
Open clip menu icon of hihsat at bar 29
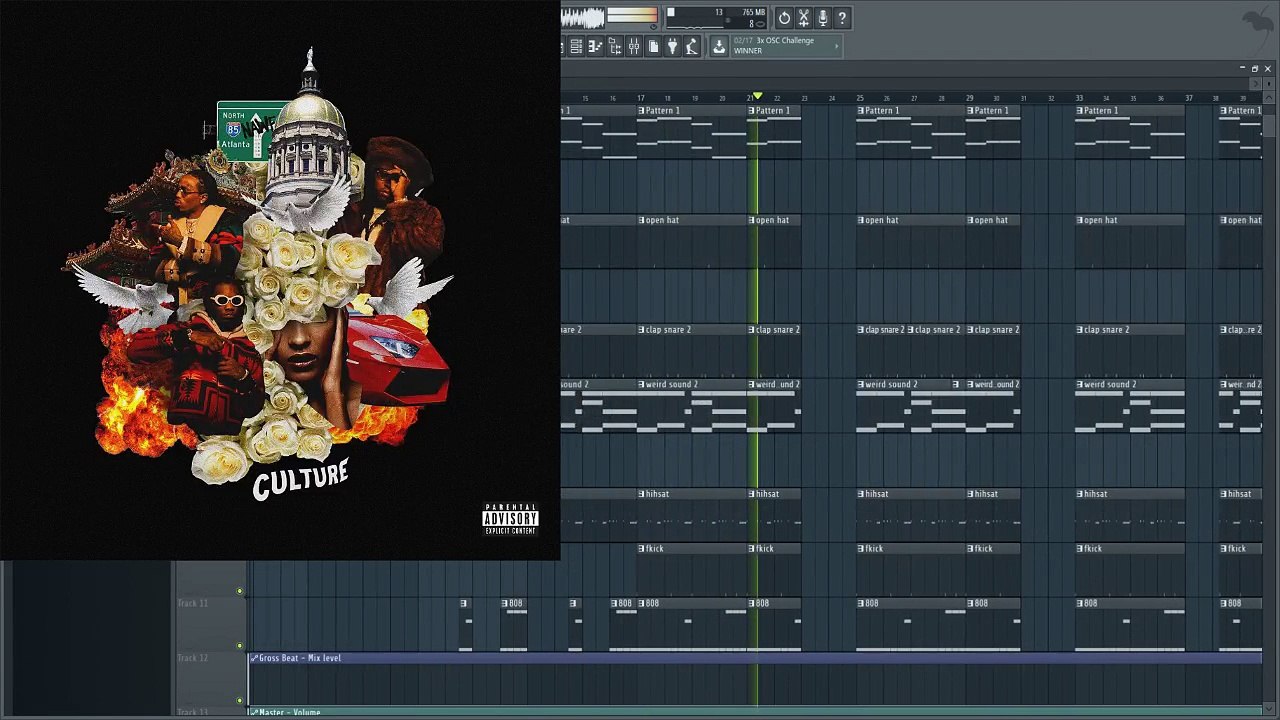coord(972,494)
